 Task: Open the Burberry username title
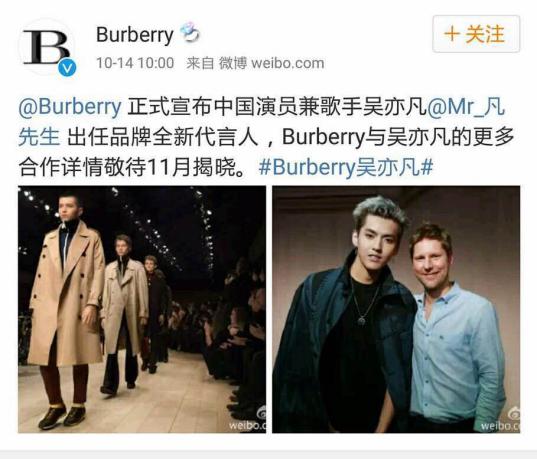tap(135, 35)
